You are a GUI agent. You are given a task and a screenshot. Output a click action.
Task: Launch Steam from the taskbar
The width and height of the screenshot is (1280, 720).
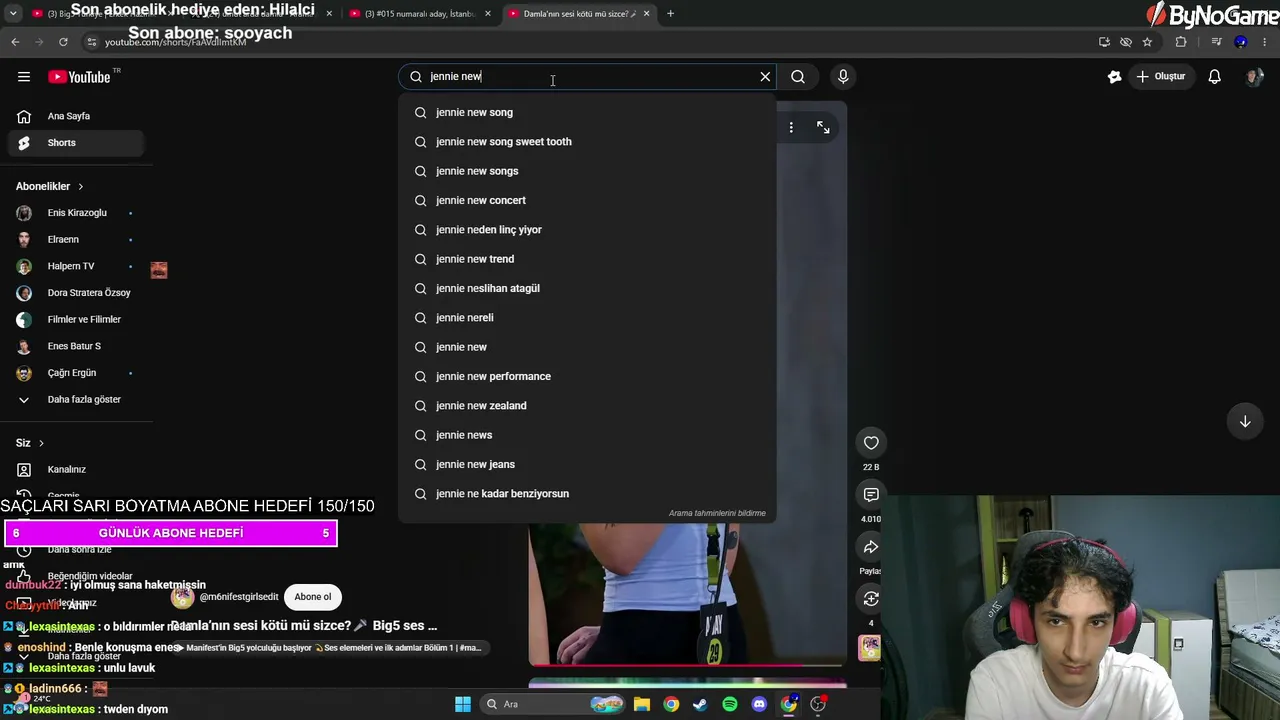tap(700, 704)
